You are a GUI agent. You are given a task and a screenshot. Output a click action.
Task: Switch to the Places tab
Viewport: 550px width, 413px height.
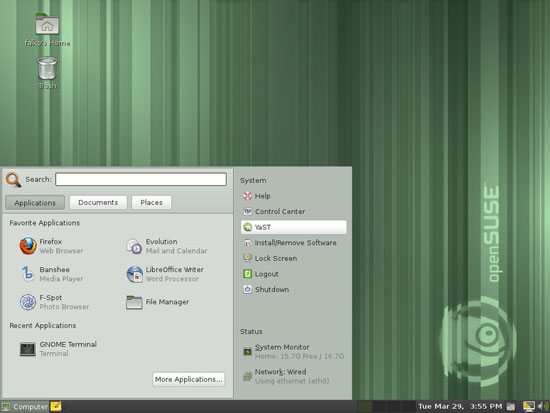[x=152, y=202]
